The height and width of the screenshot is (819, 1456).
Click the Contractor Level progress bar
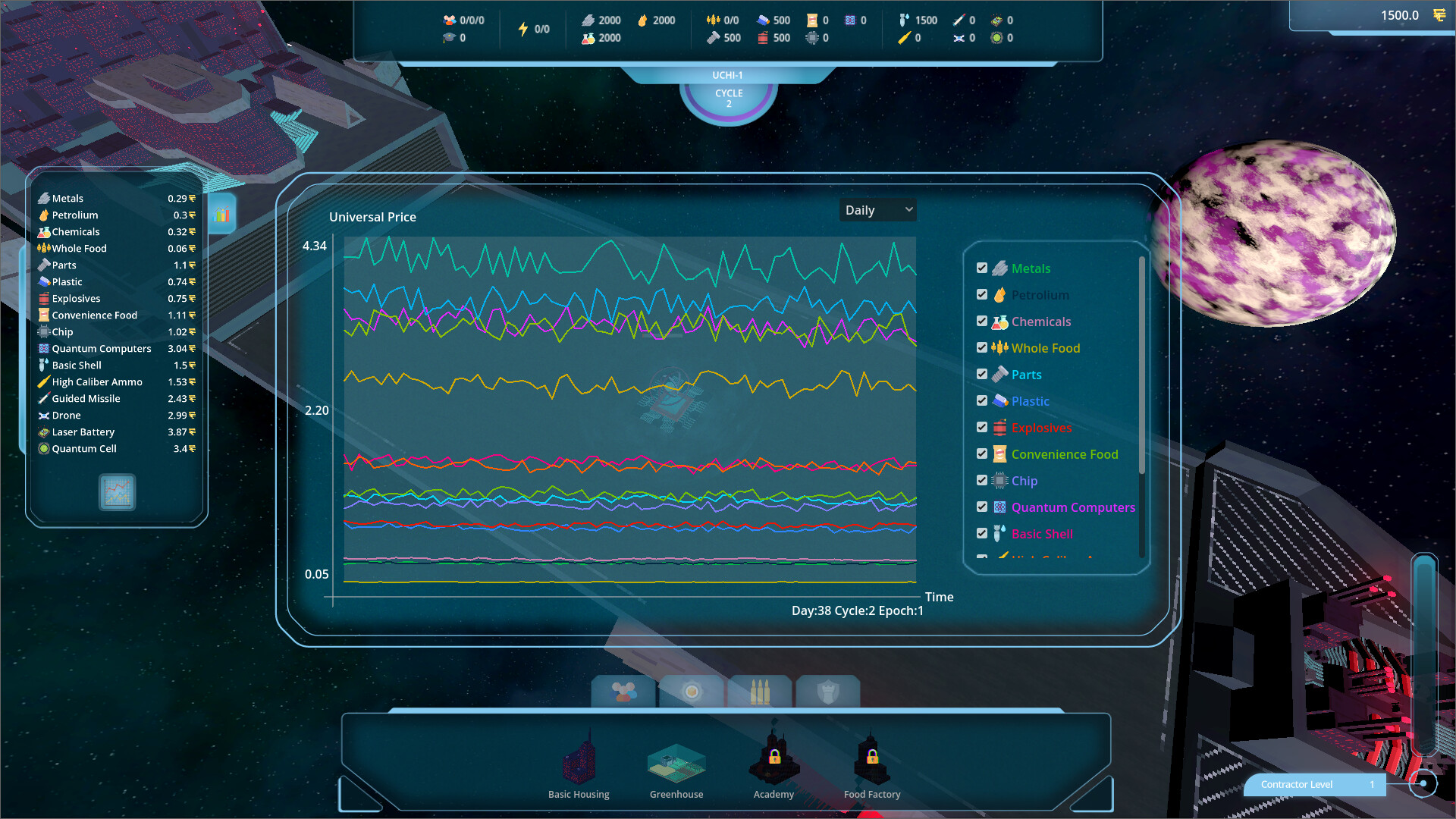pos(1314,784)
